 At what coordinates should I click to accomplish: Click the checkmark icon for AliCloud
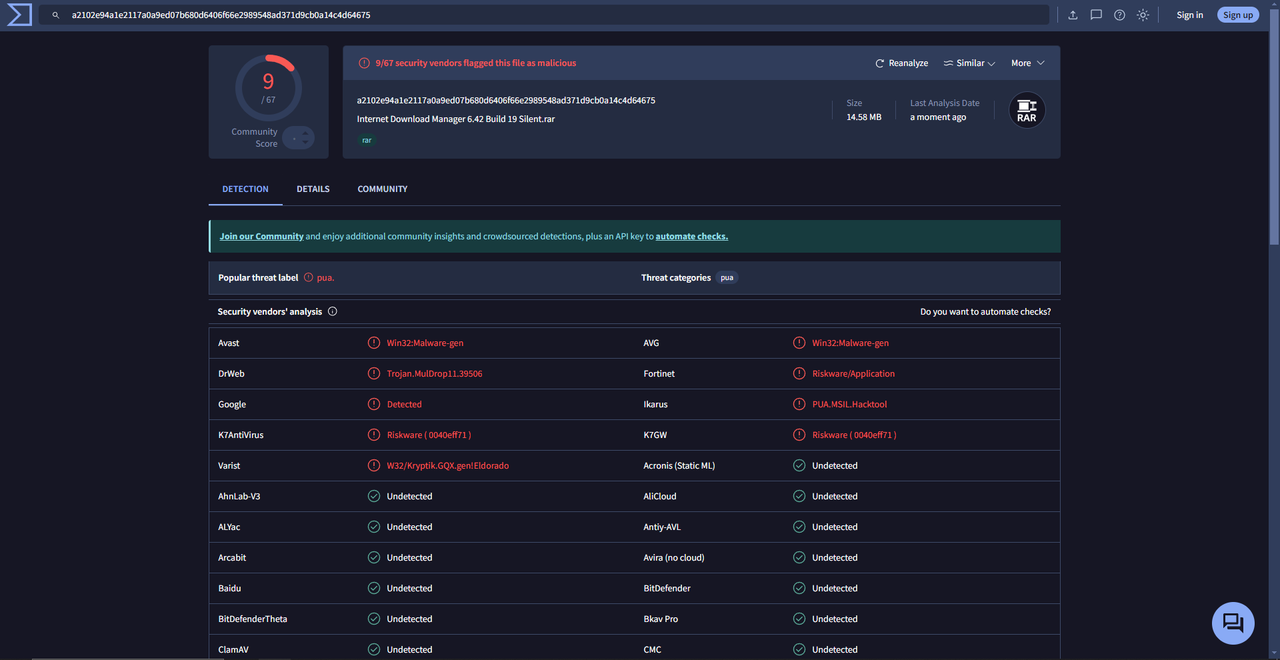(799, 496)
